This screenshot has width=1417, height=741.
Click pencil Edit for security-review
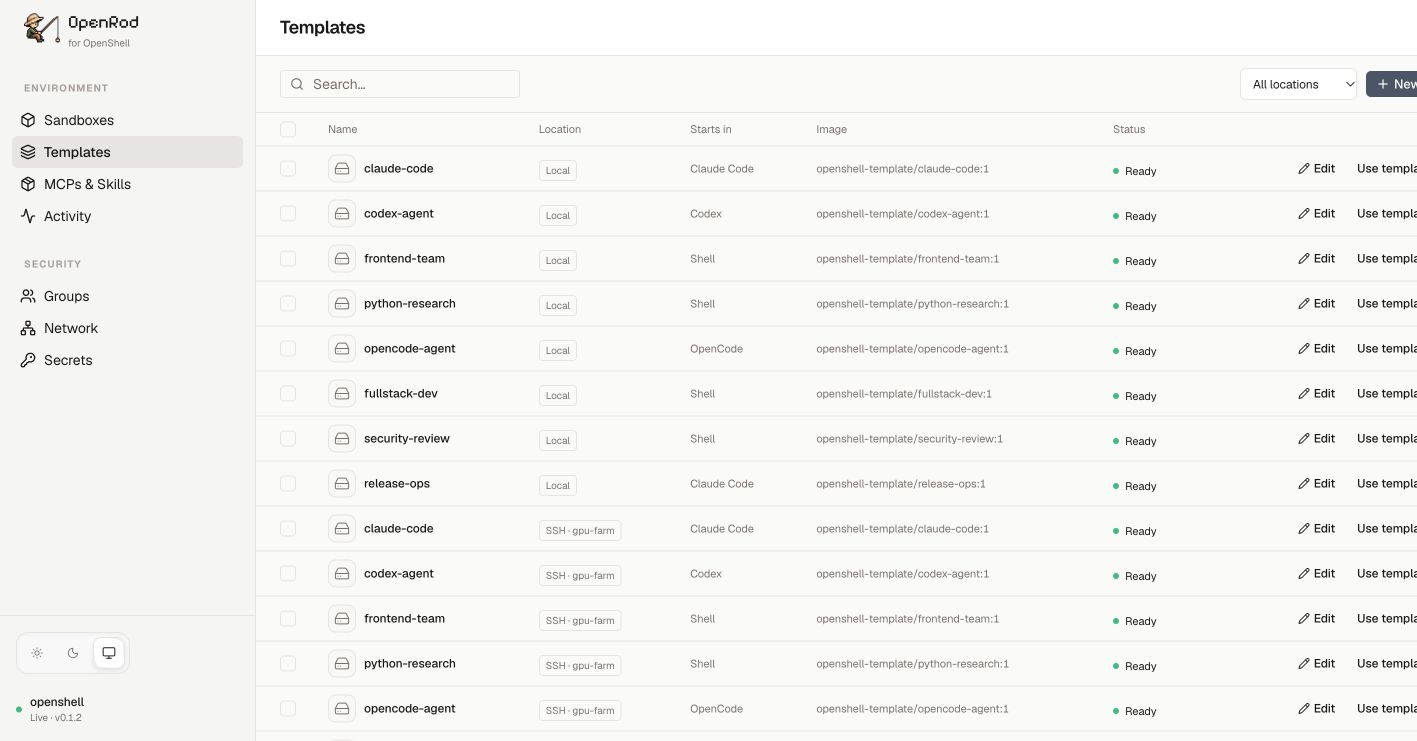(x=1316, y=439)
